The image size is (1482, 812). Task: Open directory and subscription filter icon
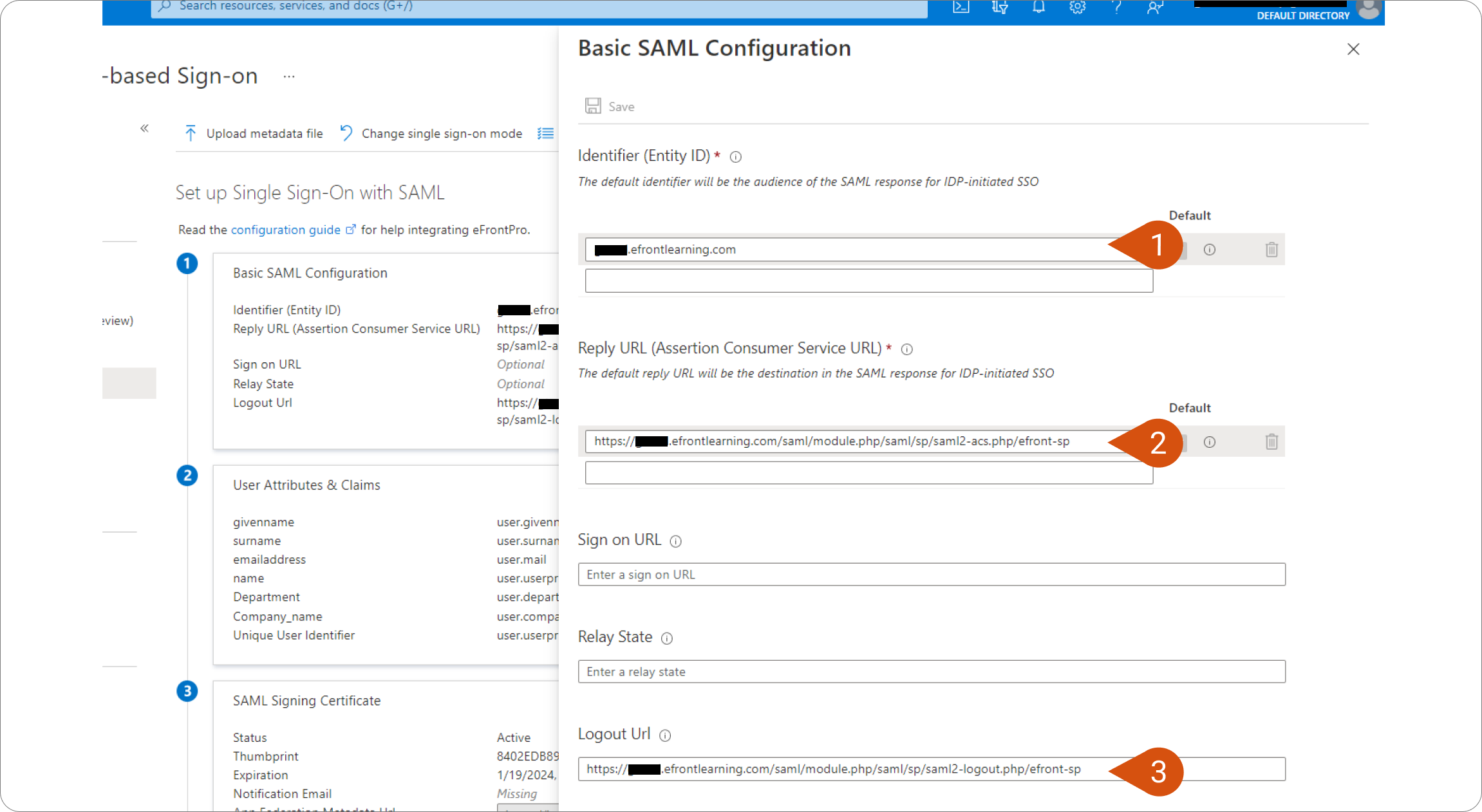point(1000,7)
